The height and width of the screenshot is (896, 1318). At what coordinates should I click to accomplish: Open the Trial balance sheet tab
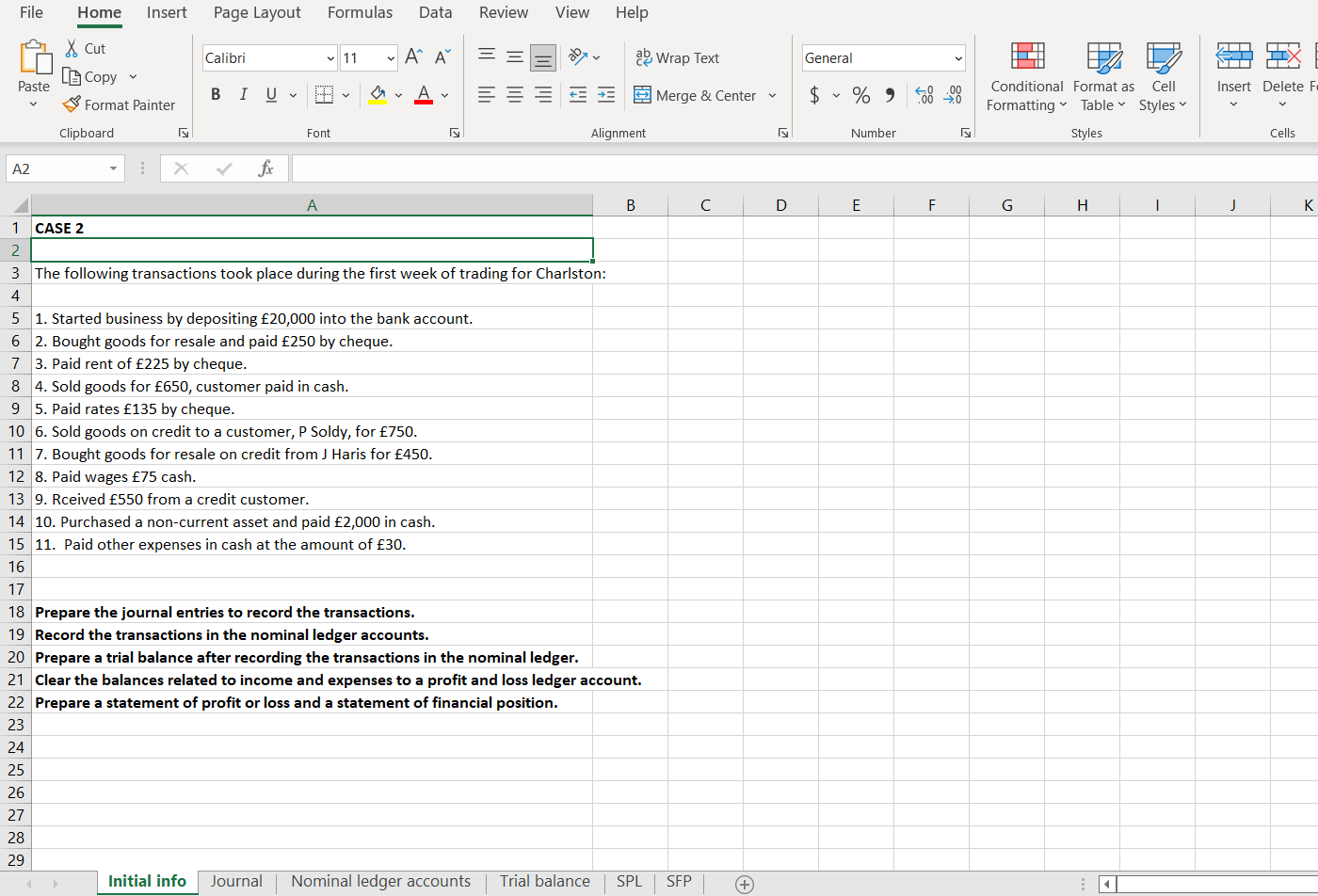coord(544,882)
